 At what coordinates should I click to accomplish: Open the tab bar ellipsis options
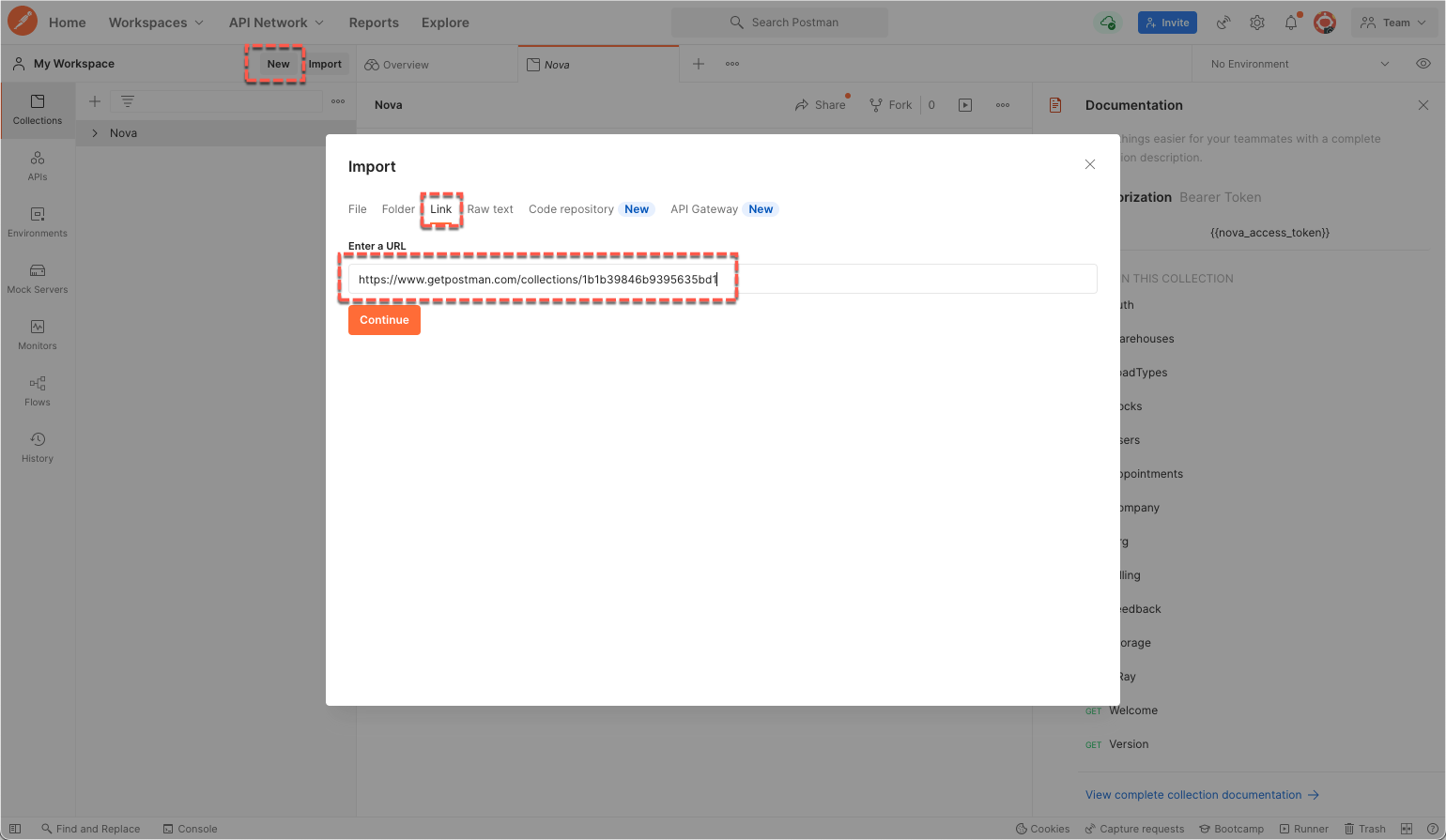(732, 64)
